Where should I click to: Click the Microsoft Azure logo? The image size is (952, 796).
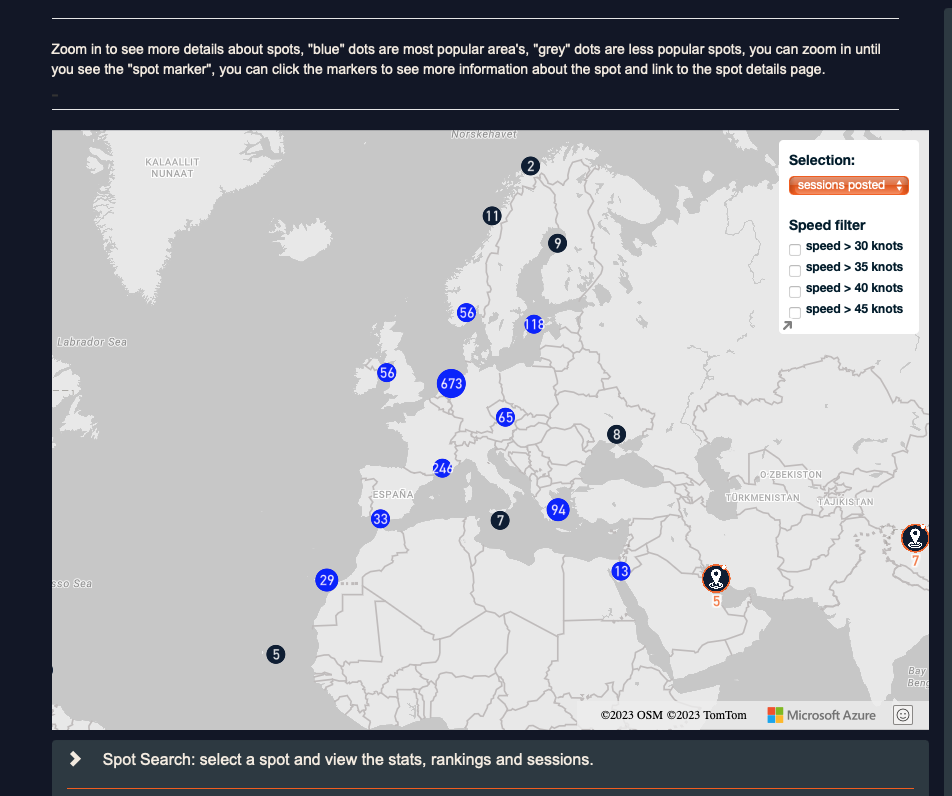[x=821, y=715]
